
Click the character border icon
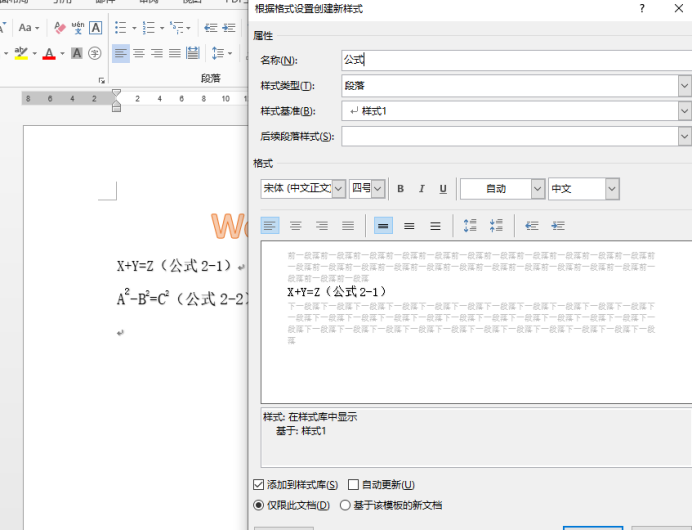[95, 28]
